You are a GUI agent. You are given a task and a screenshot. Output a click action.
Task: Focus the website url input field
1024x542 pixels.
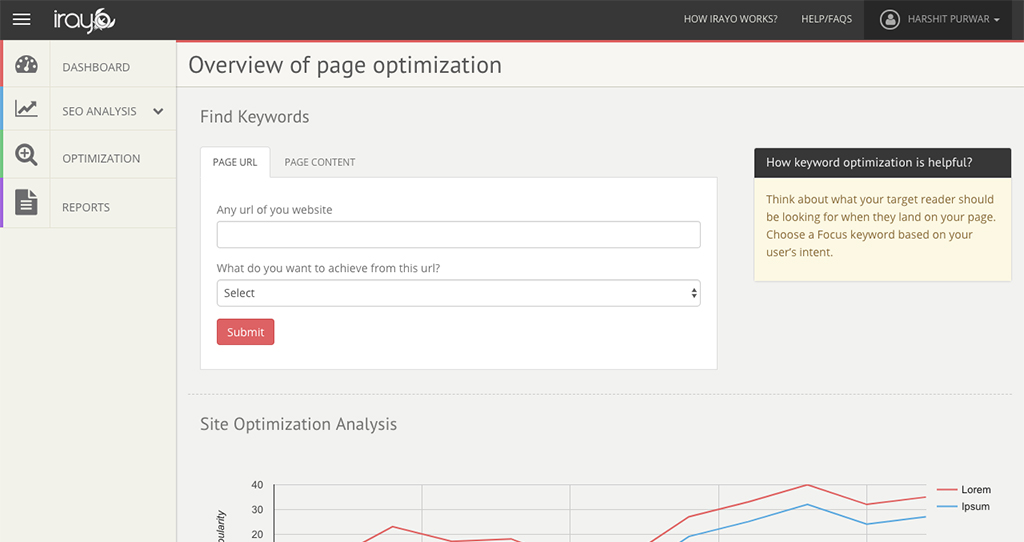[x=458, y=234]
